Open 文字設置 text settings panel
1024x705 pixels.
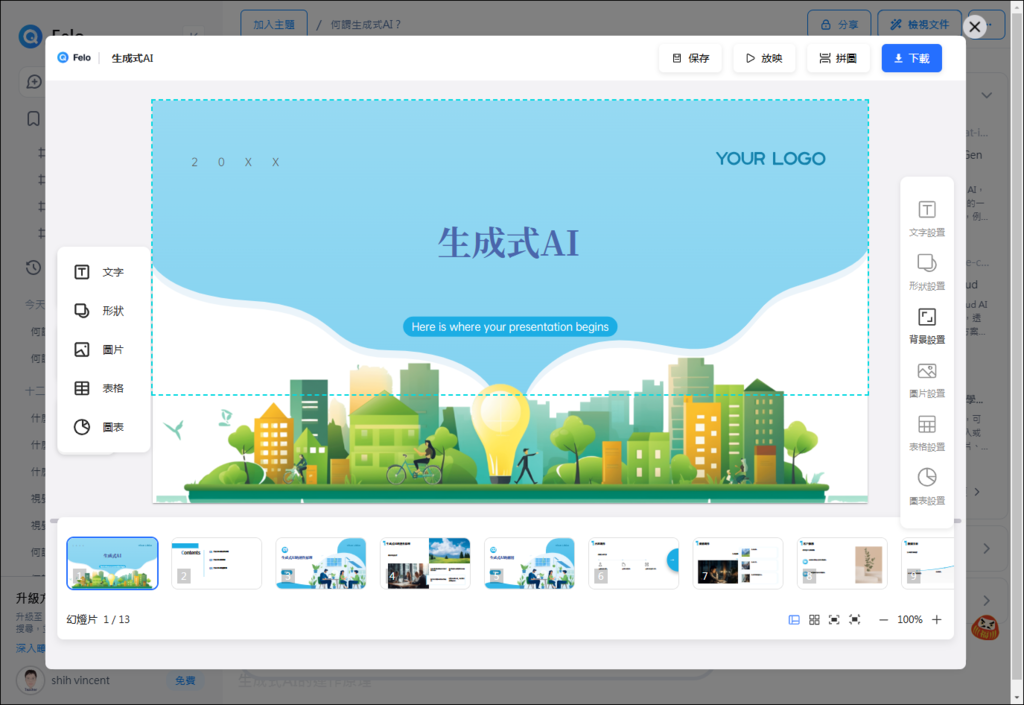[x=927, y=219]
